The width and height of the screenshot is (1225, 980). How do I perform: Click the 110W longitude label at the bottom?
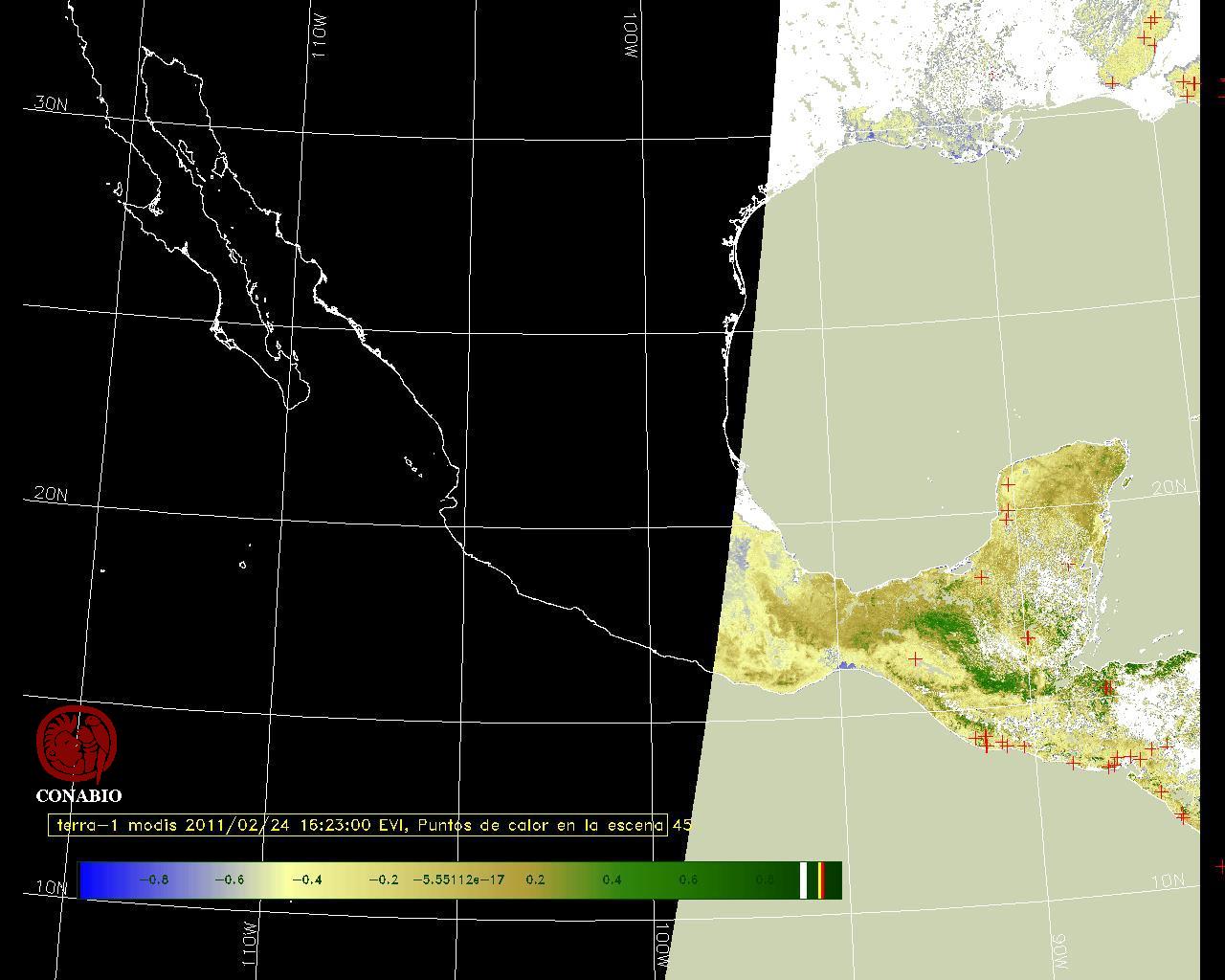pos(248,946)
